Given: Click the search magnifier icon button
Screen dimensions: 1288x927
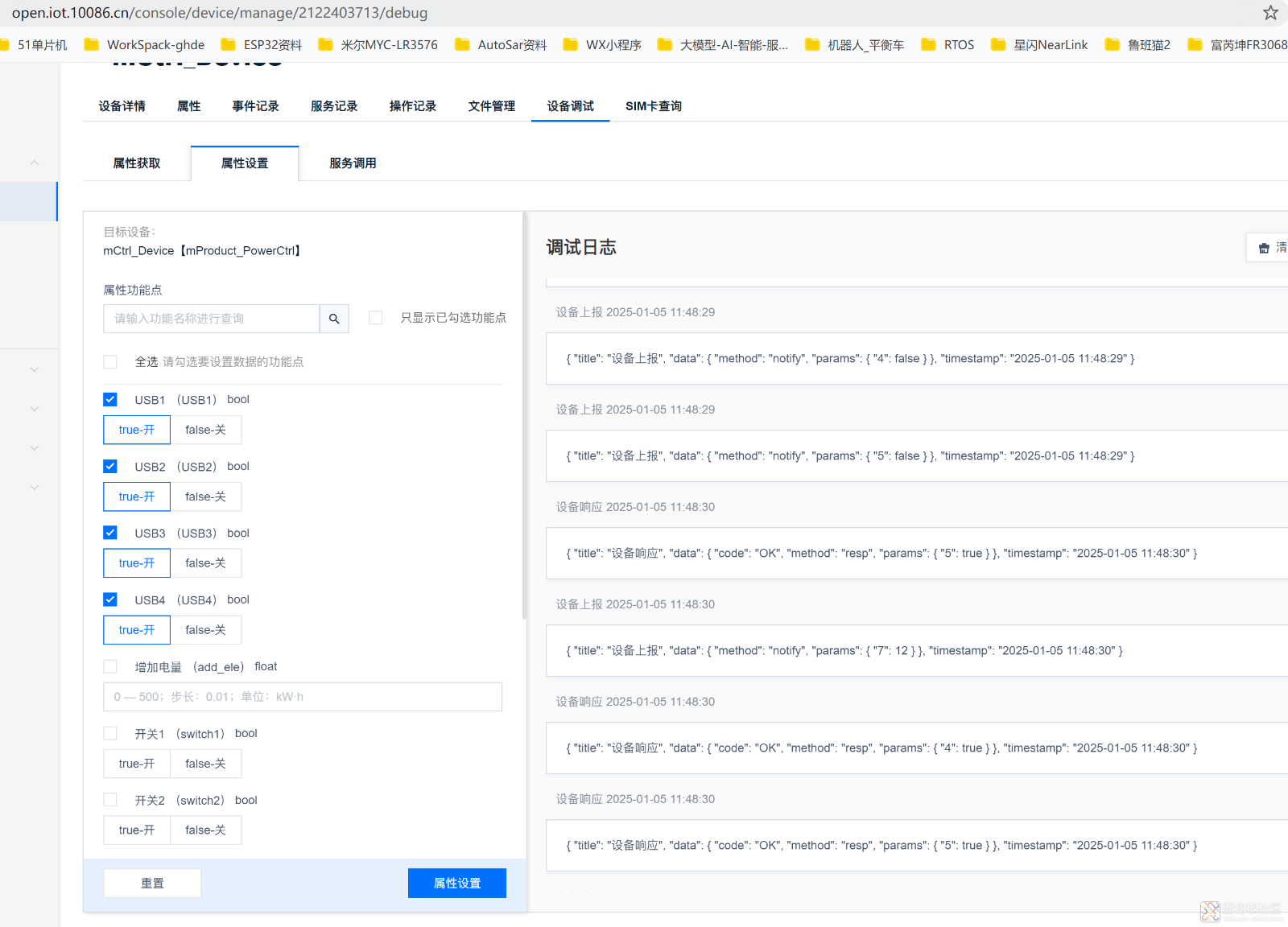Looking at the screenshot, I should pos(334,319).
